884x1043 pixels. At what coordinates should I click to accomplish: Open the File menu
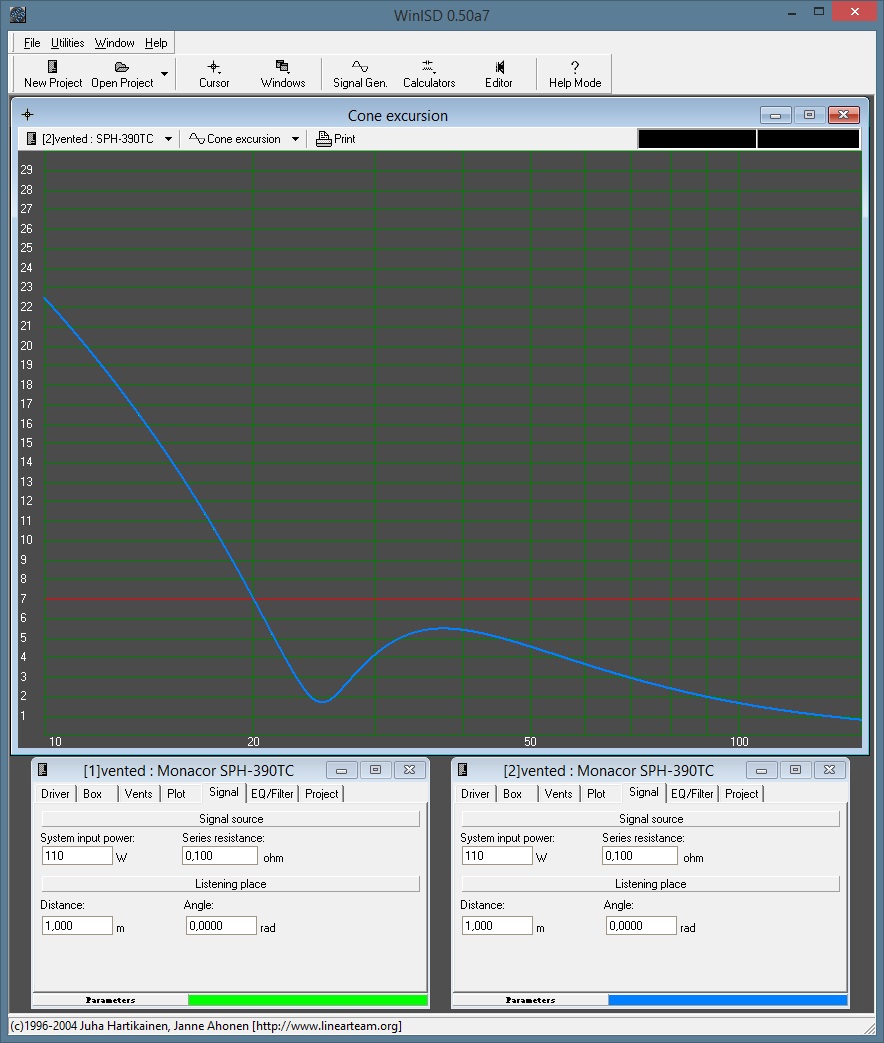pyautogui.click(x=32, y=43)
